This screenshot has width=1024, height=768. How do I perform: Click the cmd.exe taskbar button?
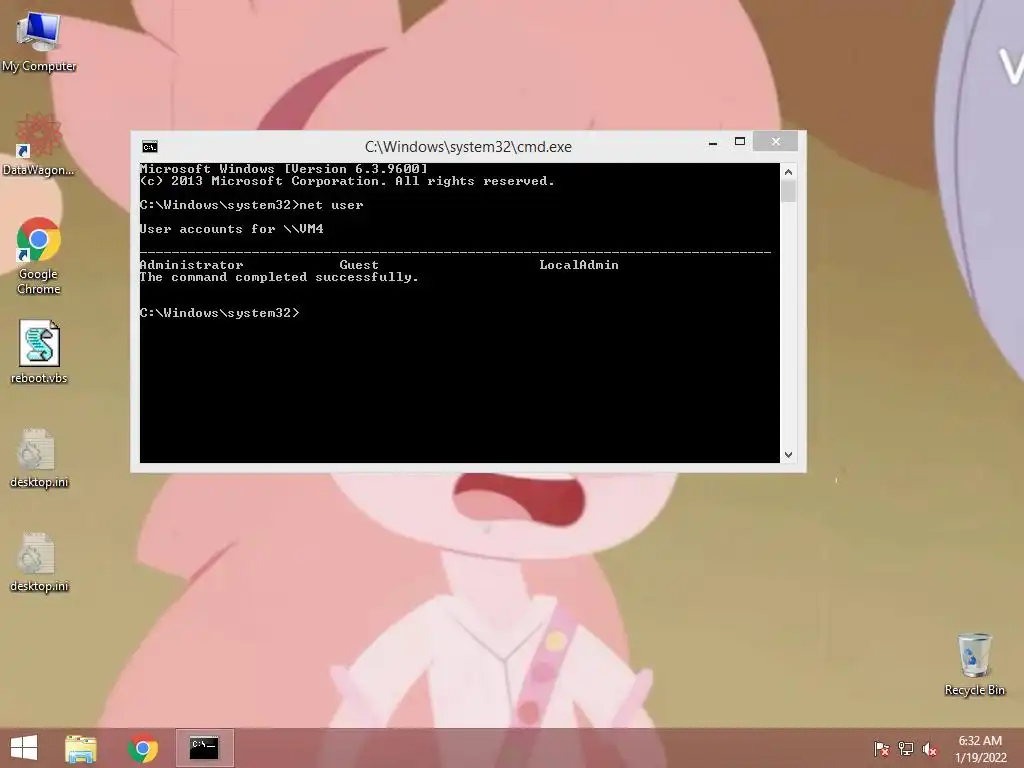click(x=204, y=748)
